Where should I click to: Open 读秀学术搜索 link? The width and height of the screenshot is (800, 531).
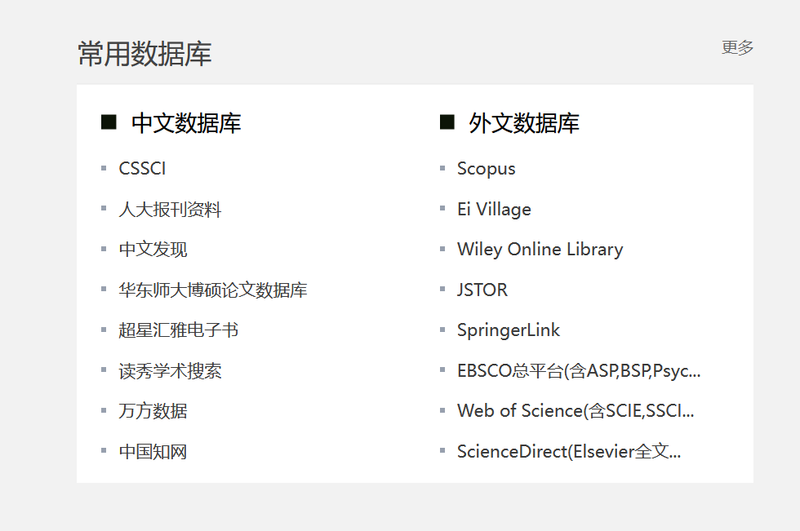170,371
